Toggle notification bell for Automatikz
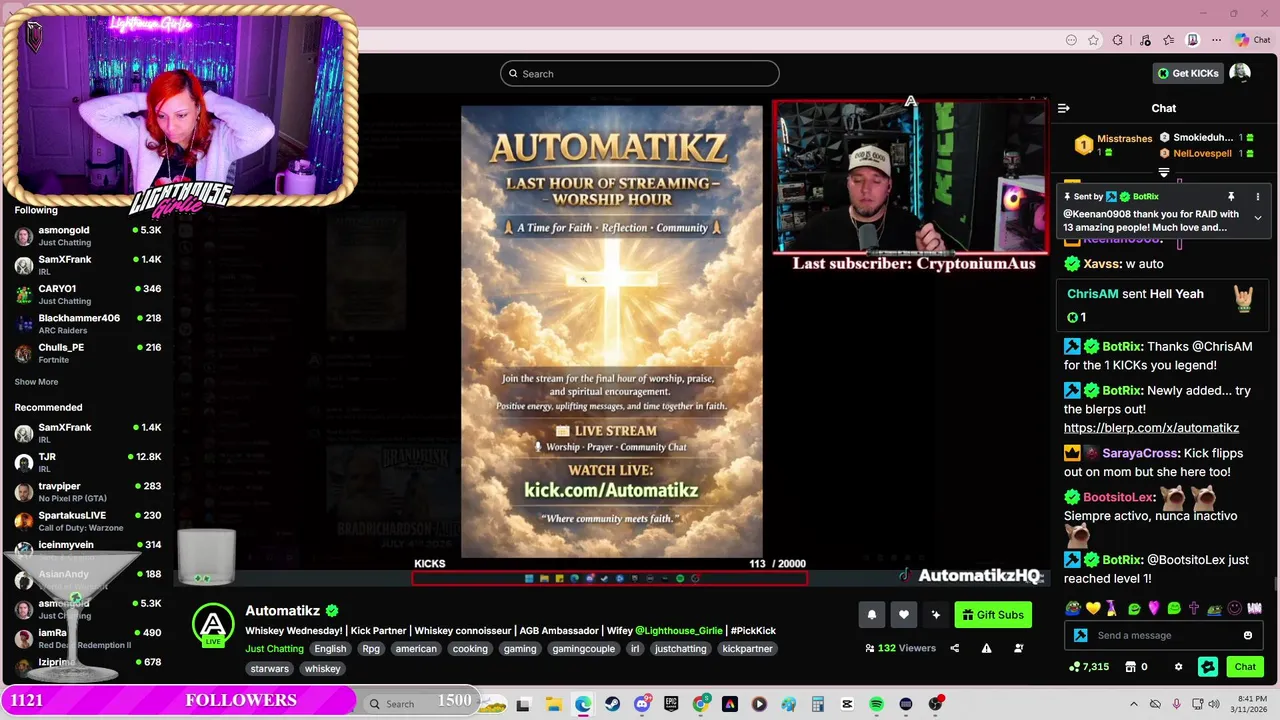This screenshot has height=720, width=1280. pyautogui.click(x=871, y=615)
